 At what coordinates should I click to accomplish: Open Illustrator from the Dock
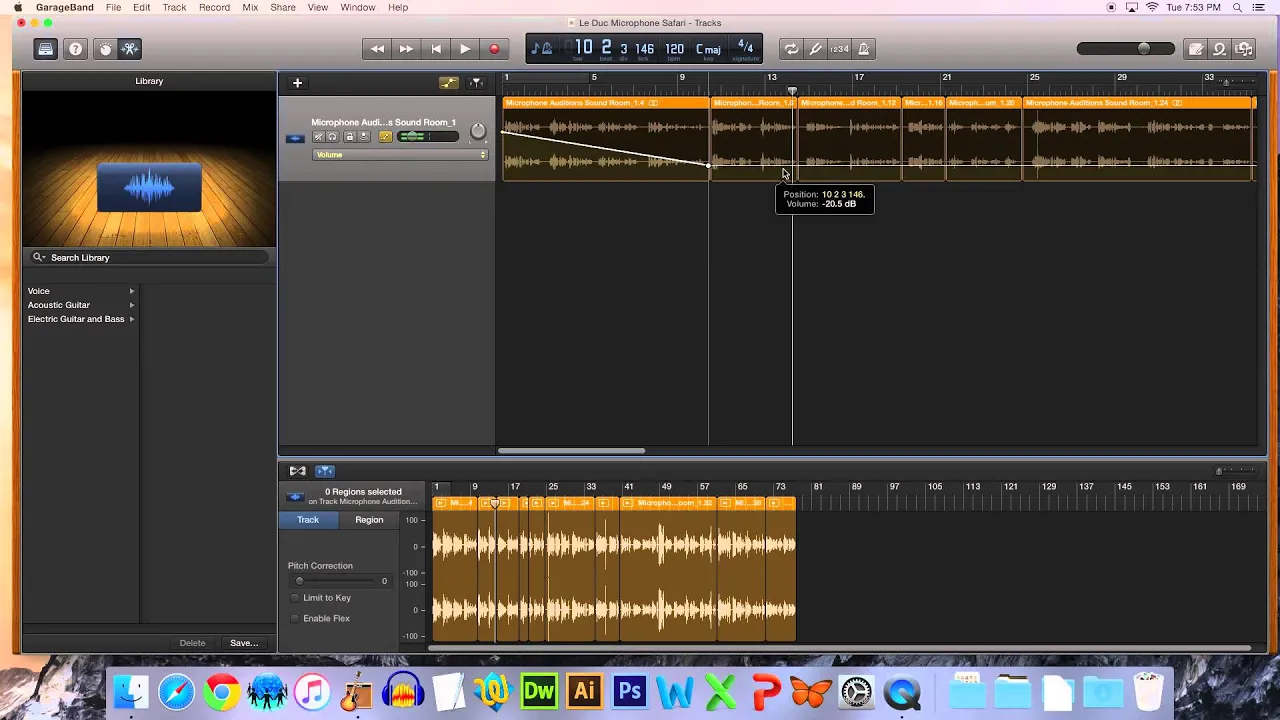(x=585, y=692)
